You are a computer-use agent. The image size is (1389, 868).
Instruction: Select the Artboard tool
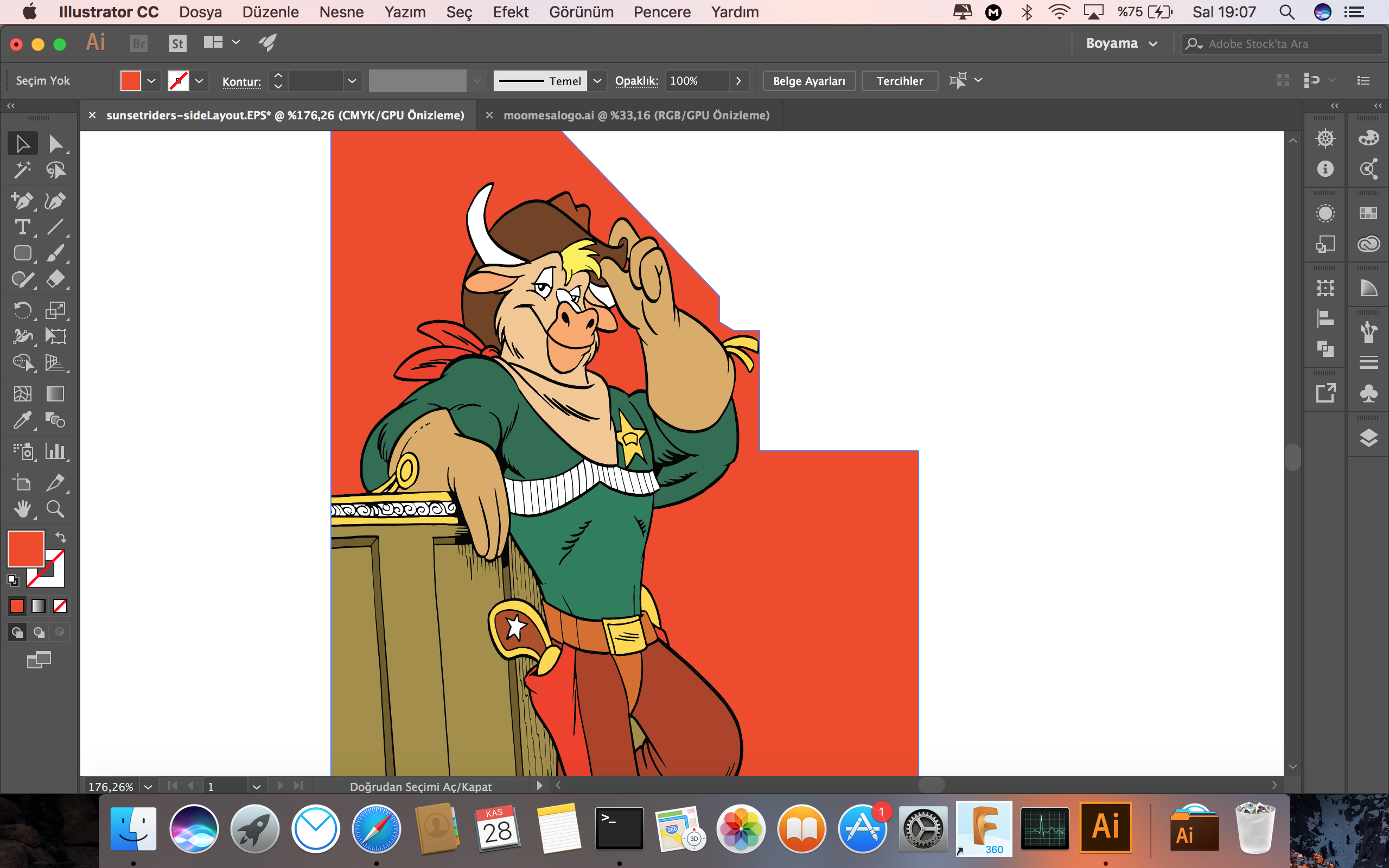point(22,483)
